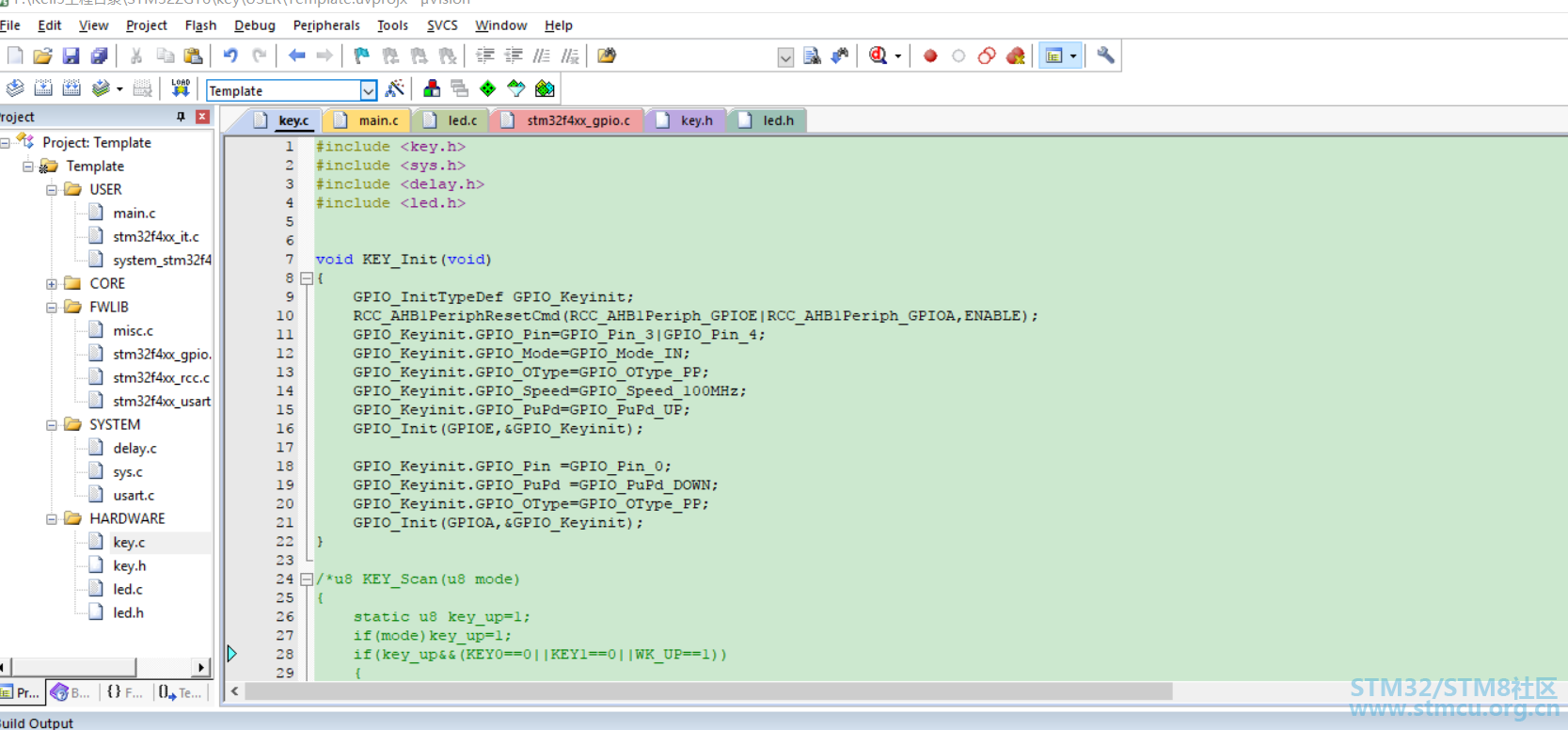Toggle Project window pin icon
The width and height of the screenshot is (1568, 730).
[181, 117]
